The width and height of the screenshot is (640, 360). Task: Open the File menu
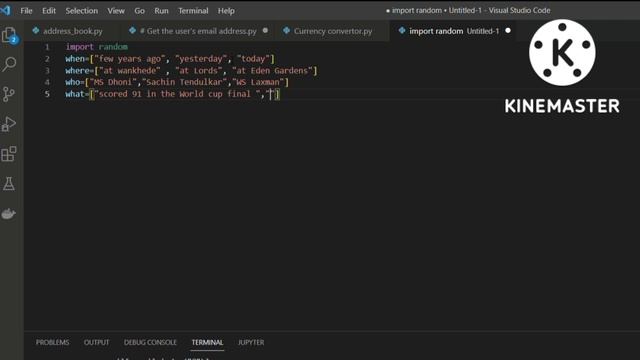point(26,11)
